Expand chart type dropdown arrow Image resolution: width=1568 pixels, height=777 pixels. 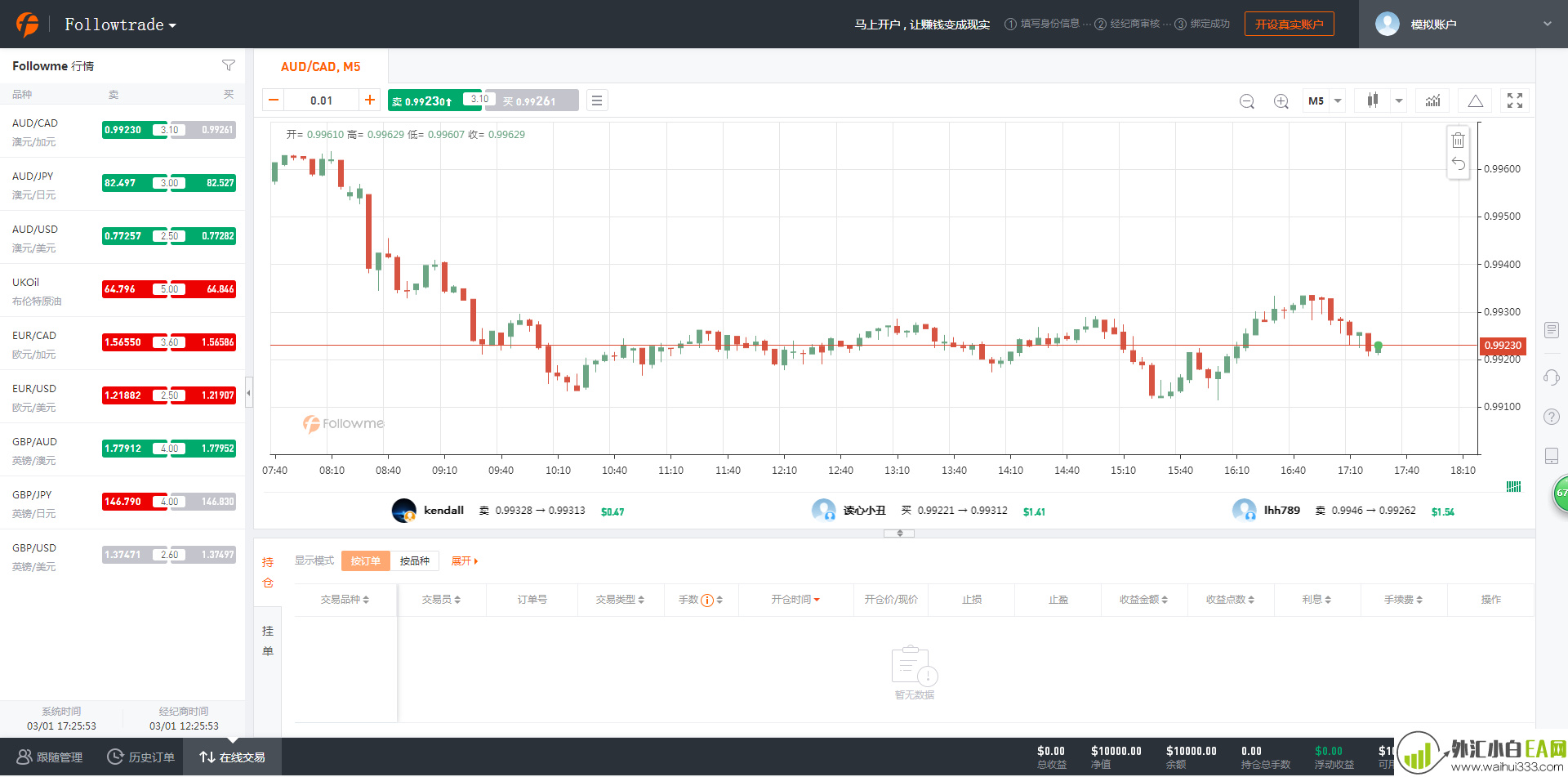1399,101
